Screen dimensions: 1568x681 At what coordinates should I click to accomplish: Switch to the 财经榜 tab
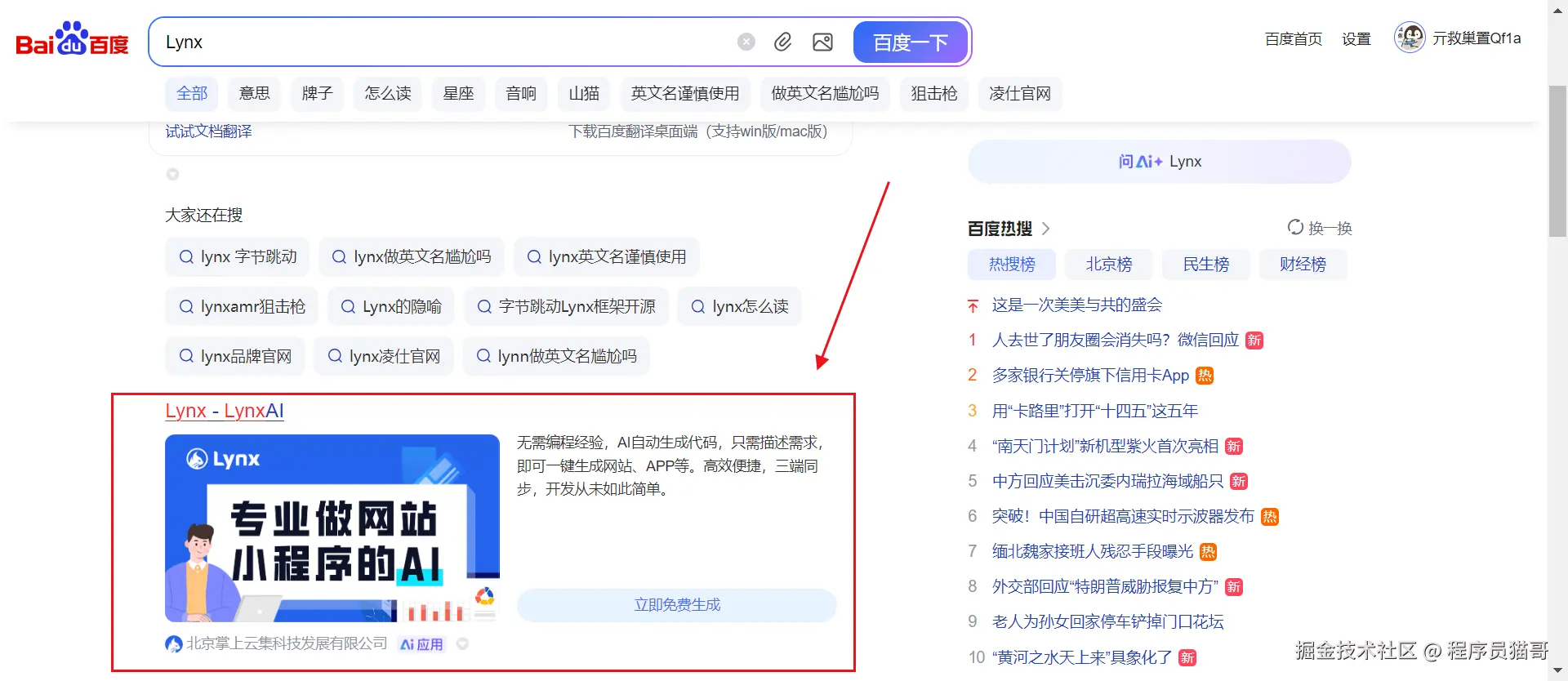1303,265
